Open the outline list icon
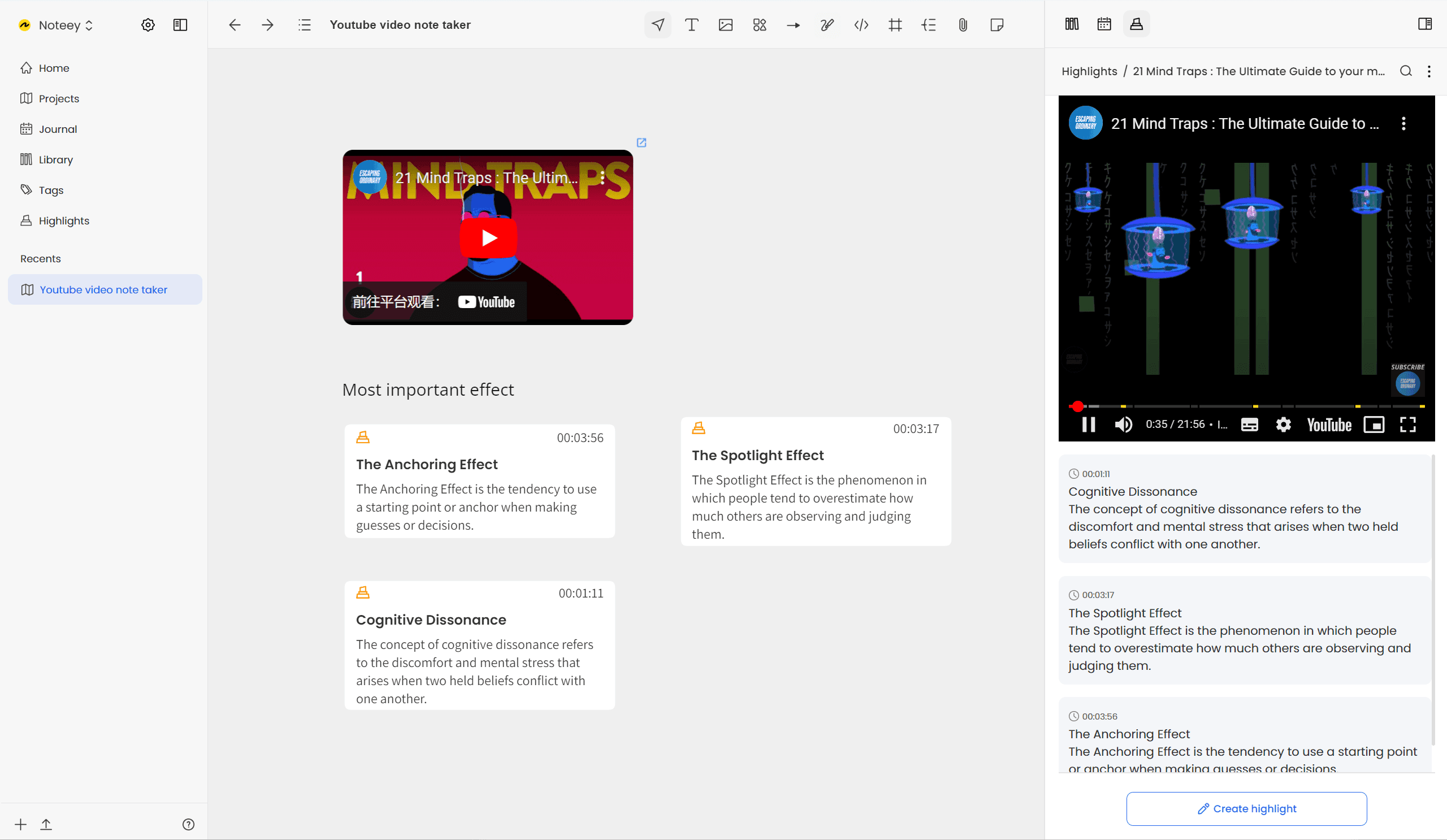 304,25
